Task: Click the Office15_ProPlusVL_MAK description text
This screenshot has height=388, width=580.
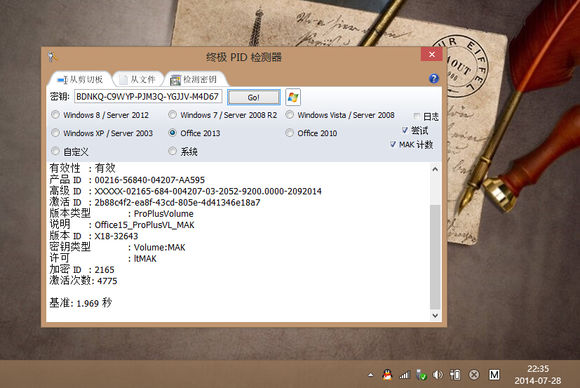Action: tap(144, 225)
